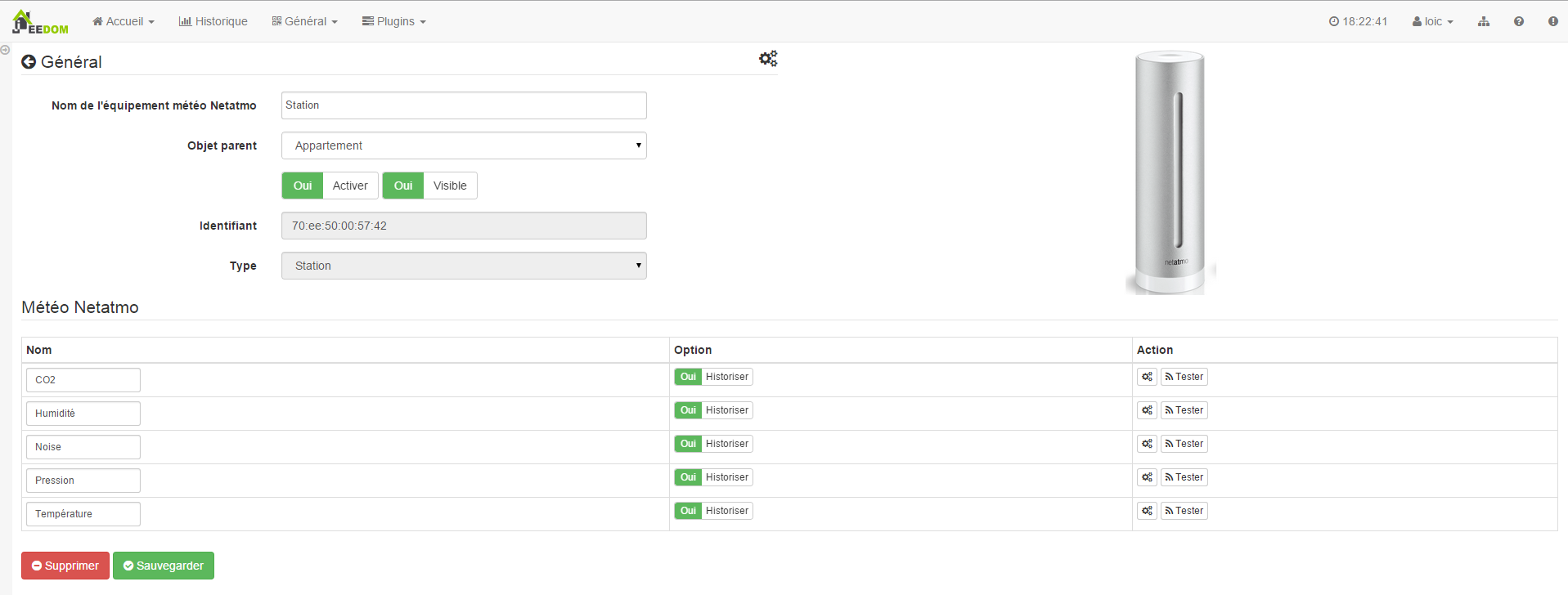Viewport: 1568px width, 595px height.
Task: Open the loic user menu
Action: [1433, 22]
